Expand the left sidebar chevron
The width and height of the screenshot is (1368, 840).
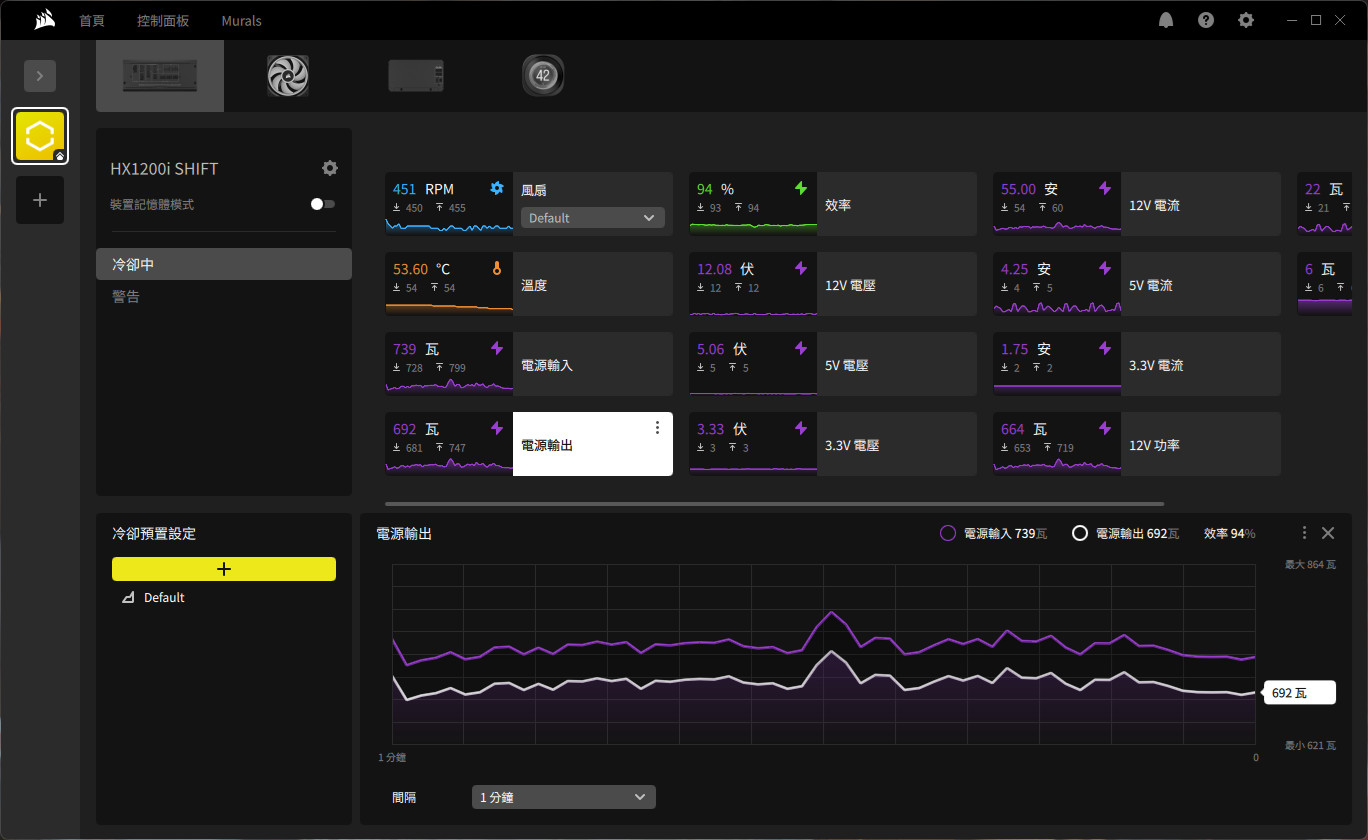coord(40,76)
